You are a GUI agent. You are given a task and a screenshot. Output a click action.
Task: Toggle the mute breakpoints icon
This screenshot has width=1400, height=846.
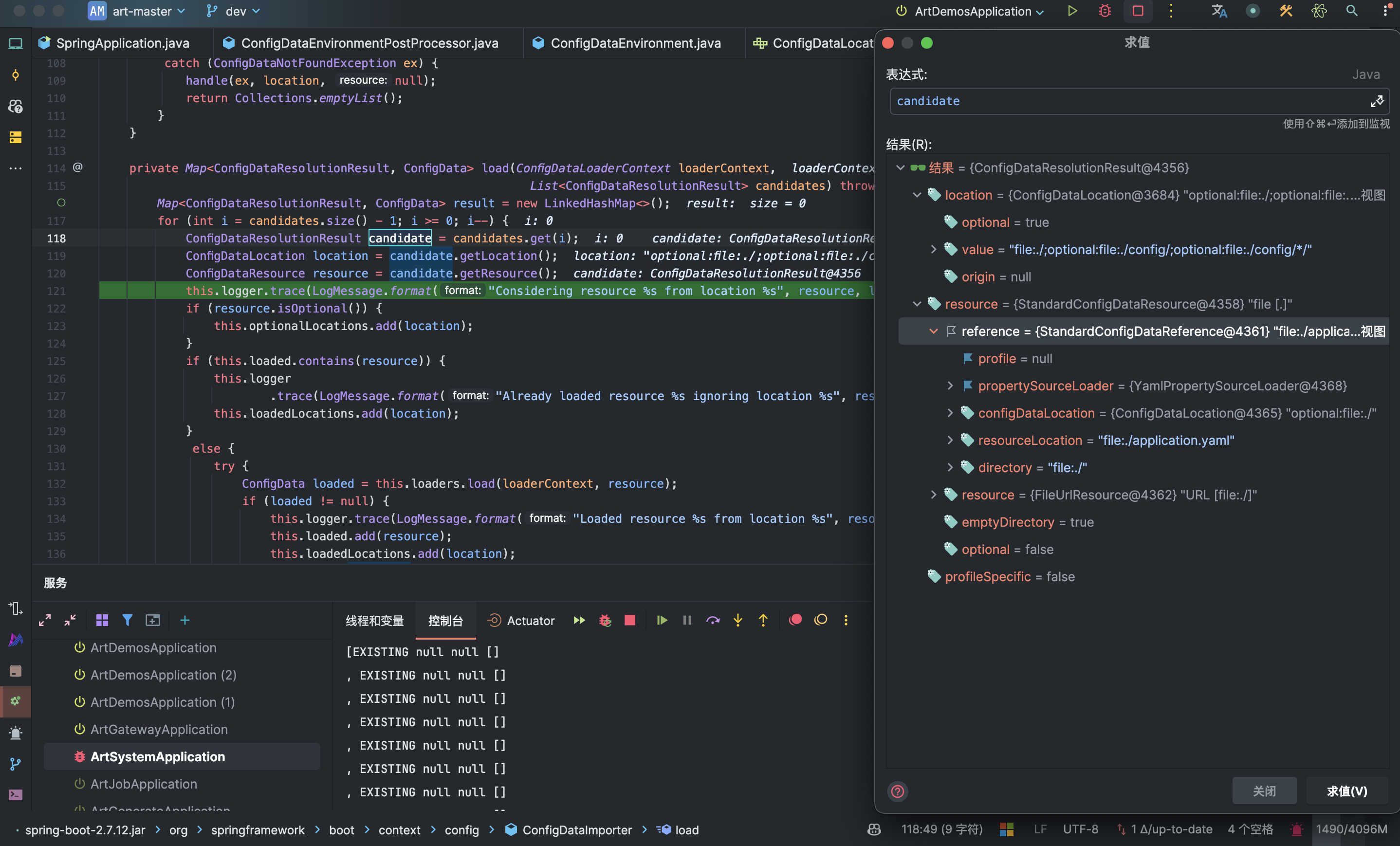820,620
